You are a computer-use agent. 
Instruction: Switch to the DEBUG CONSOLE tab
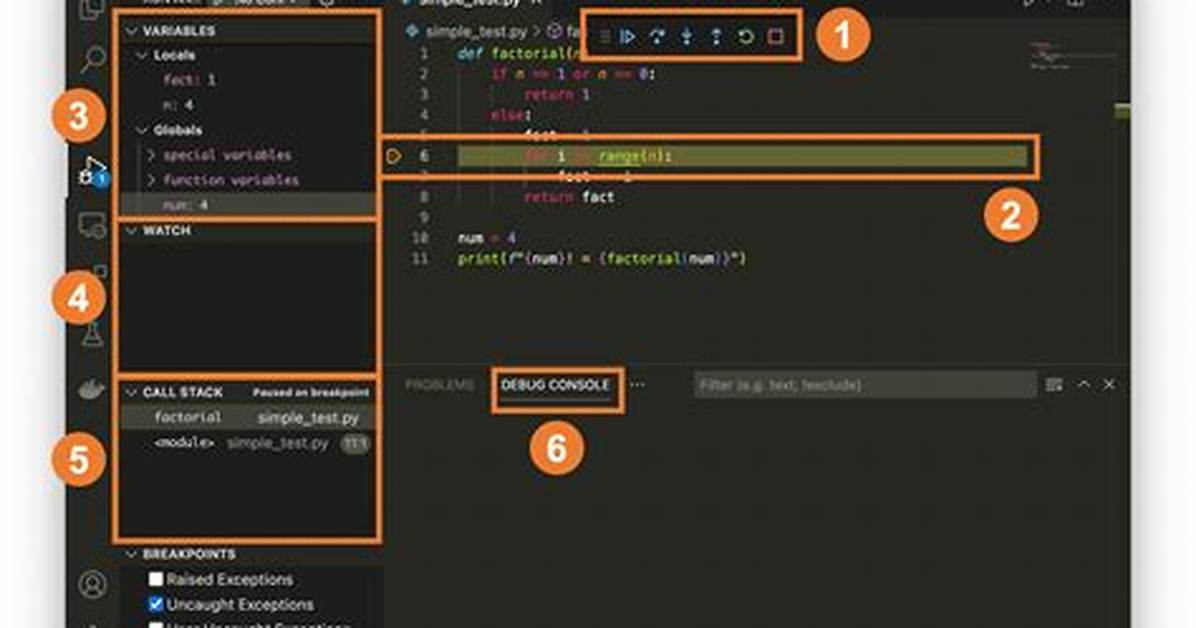(555, 385)
